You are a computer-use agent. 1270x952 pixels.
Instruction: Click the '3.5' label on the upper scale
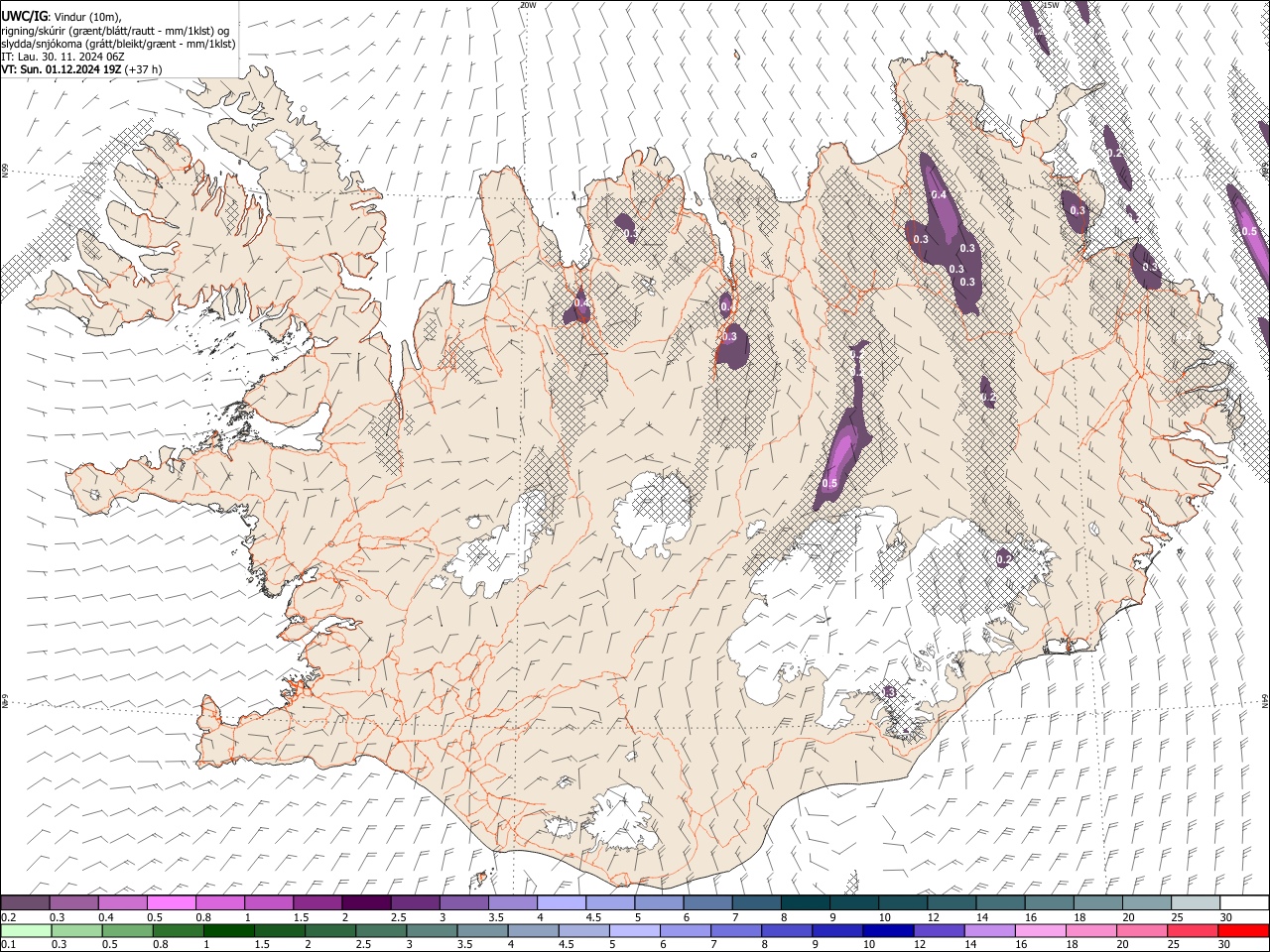click(496, 917)
